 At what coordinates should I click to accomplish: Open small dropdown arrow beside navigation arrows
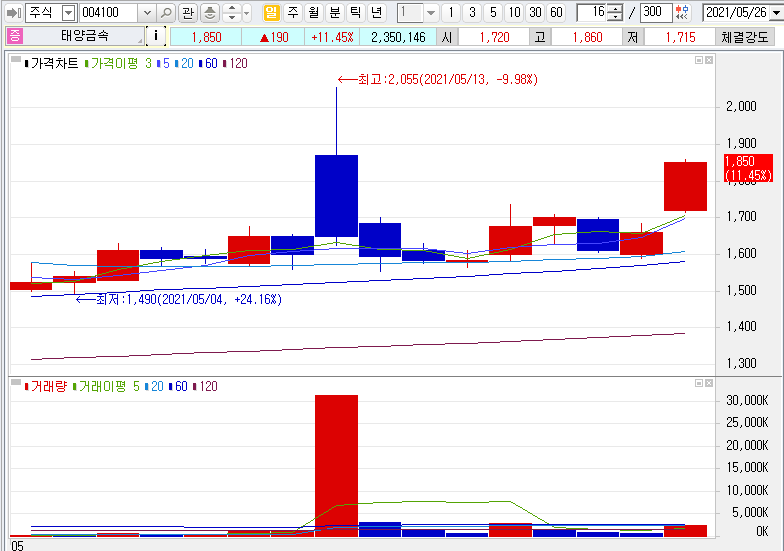[x=246, y=12]
